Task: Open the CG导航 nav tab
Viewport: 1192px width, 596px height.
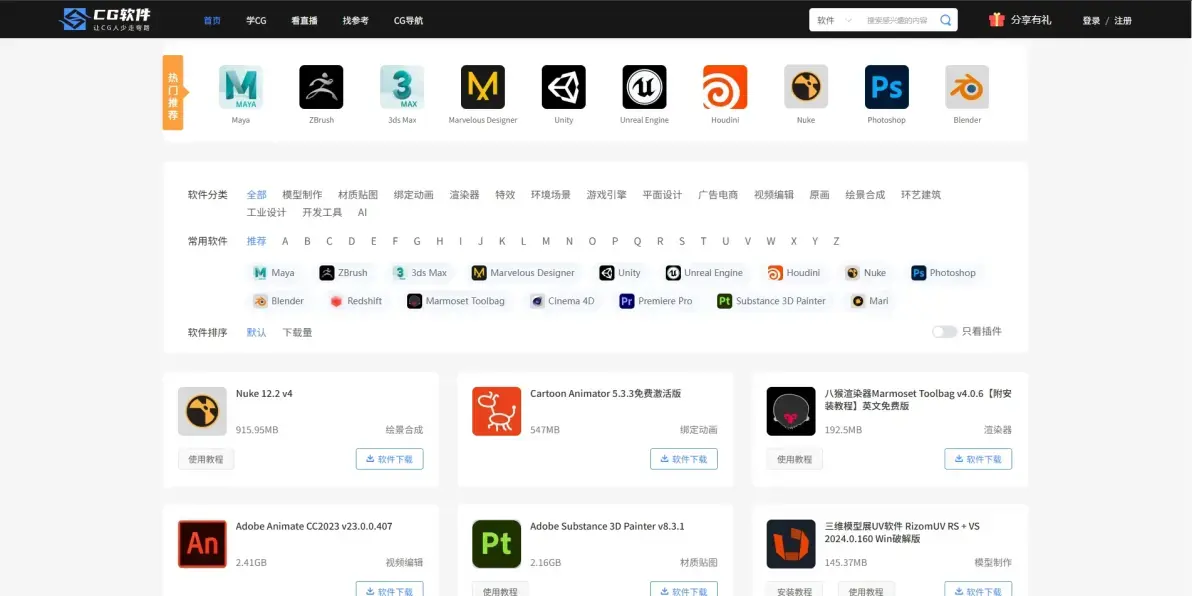Action: tap(408, 21)
